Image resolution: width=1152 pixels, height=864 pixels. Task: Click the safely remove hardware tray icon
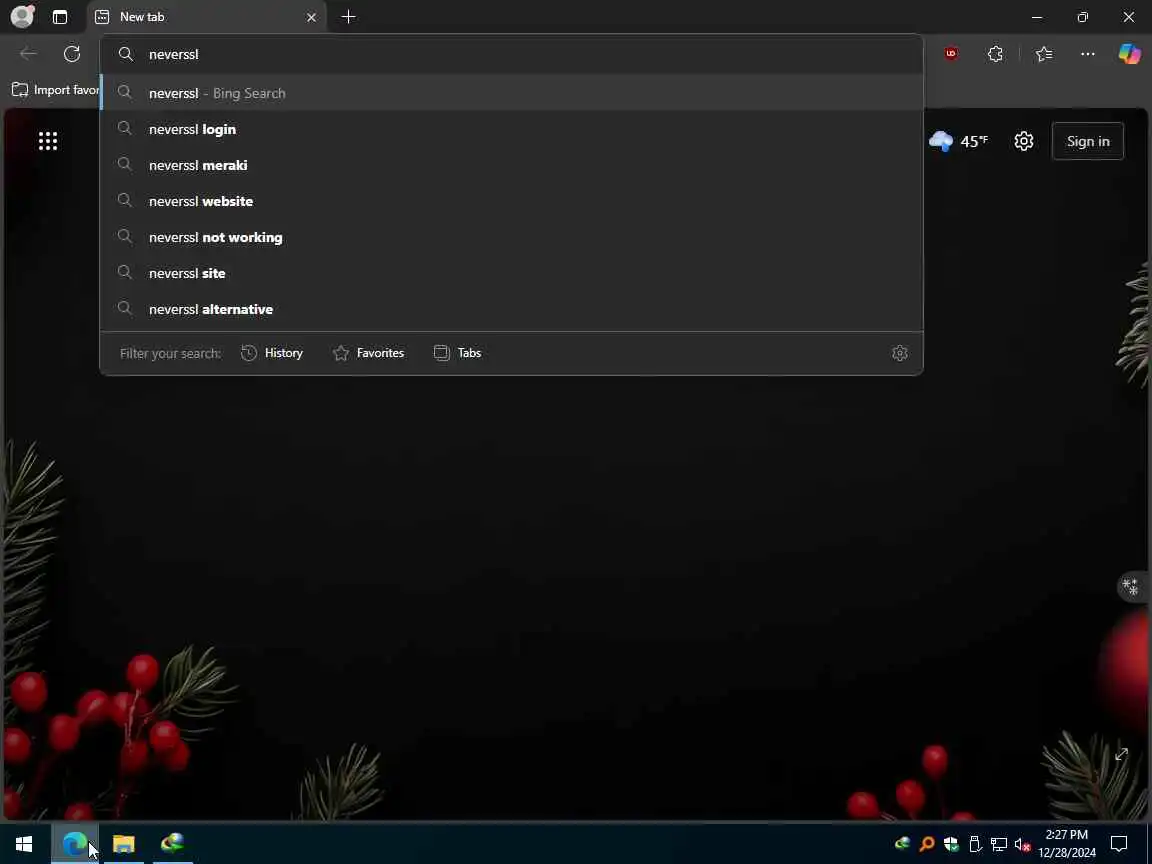975,844
